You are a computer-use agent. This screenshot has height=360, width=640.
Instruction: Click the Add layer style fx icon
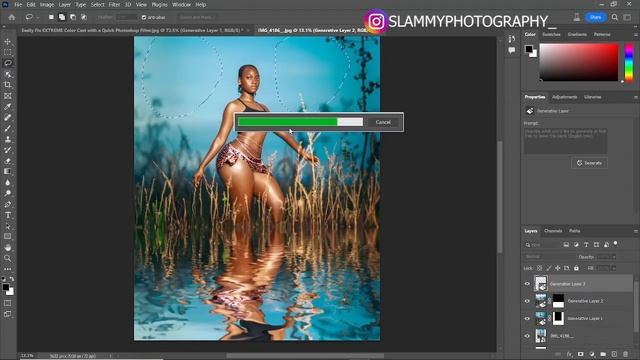tap(569, 354)
